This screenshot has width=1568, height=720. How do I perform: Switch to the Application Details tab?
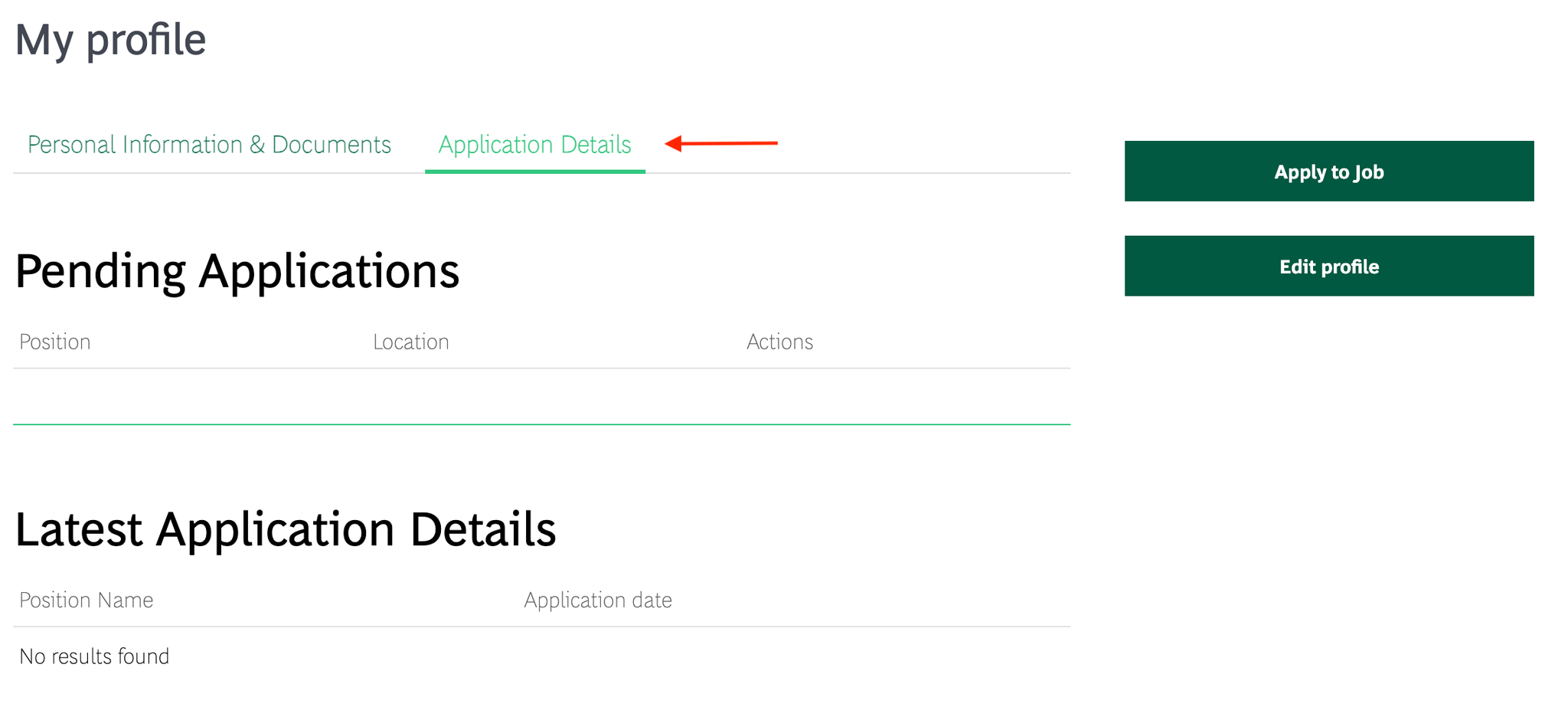coord(534,145)
